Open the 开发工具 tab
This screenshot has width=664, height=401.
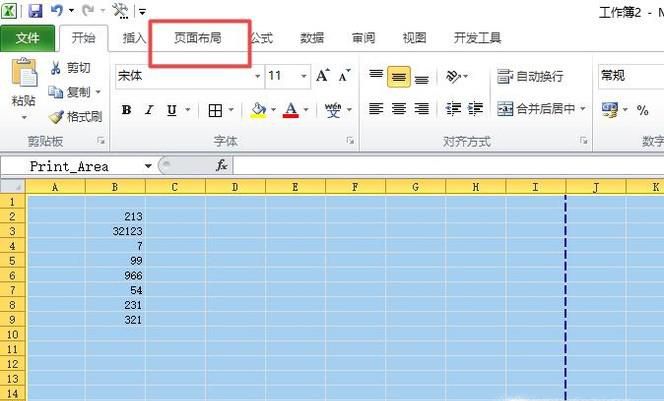pyautogui.click(x=477, y=38)
